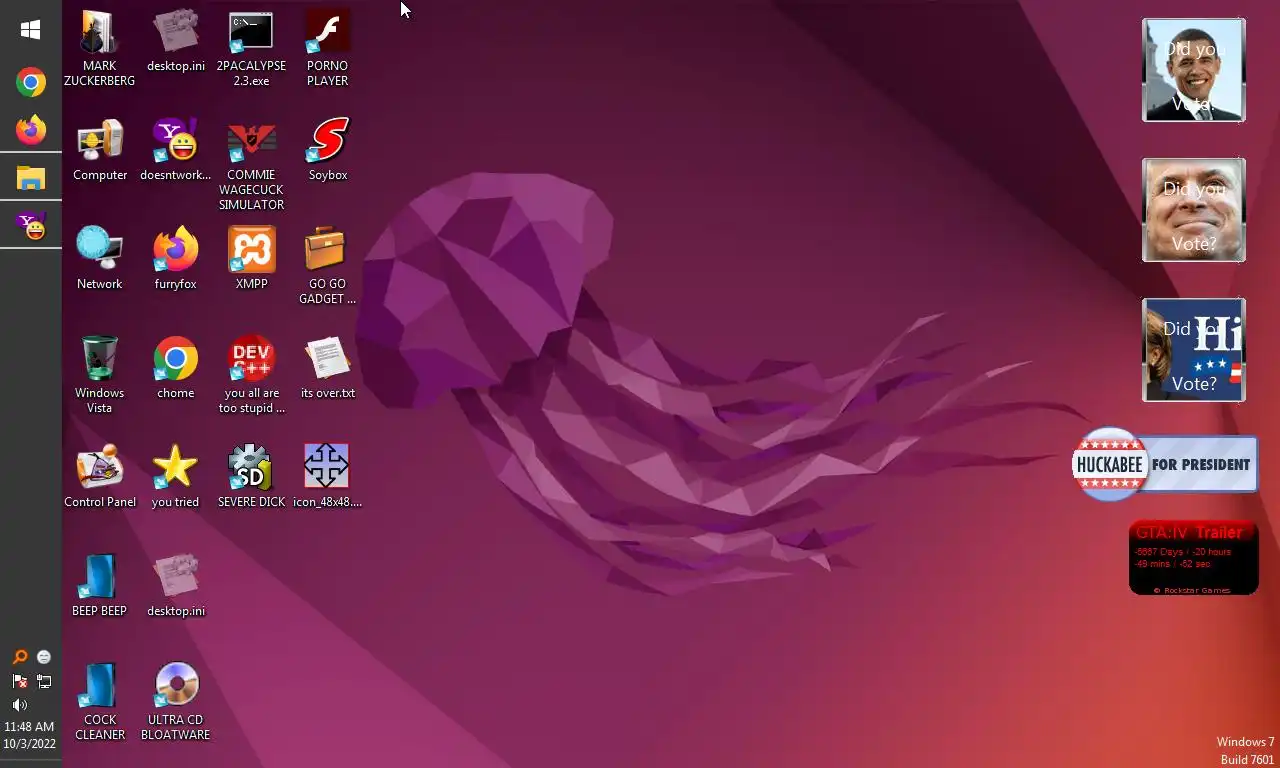Select the MARK ZUCKERBERG desktop icon
This screenshot has height=768, width=1280.
pos(99,48)
